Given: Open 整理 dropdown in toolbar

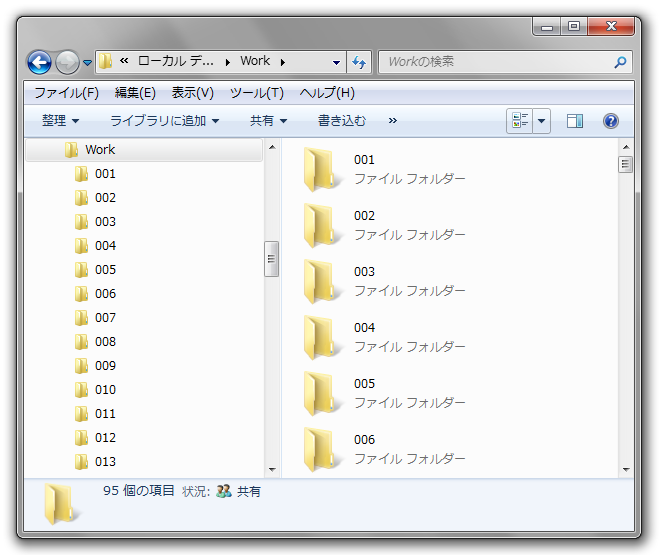Looking at the screenshot, I should tap(60, 121).
